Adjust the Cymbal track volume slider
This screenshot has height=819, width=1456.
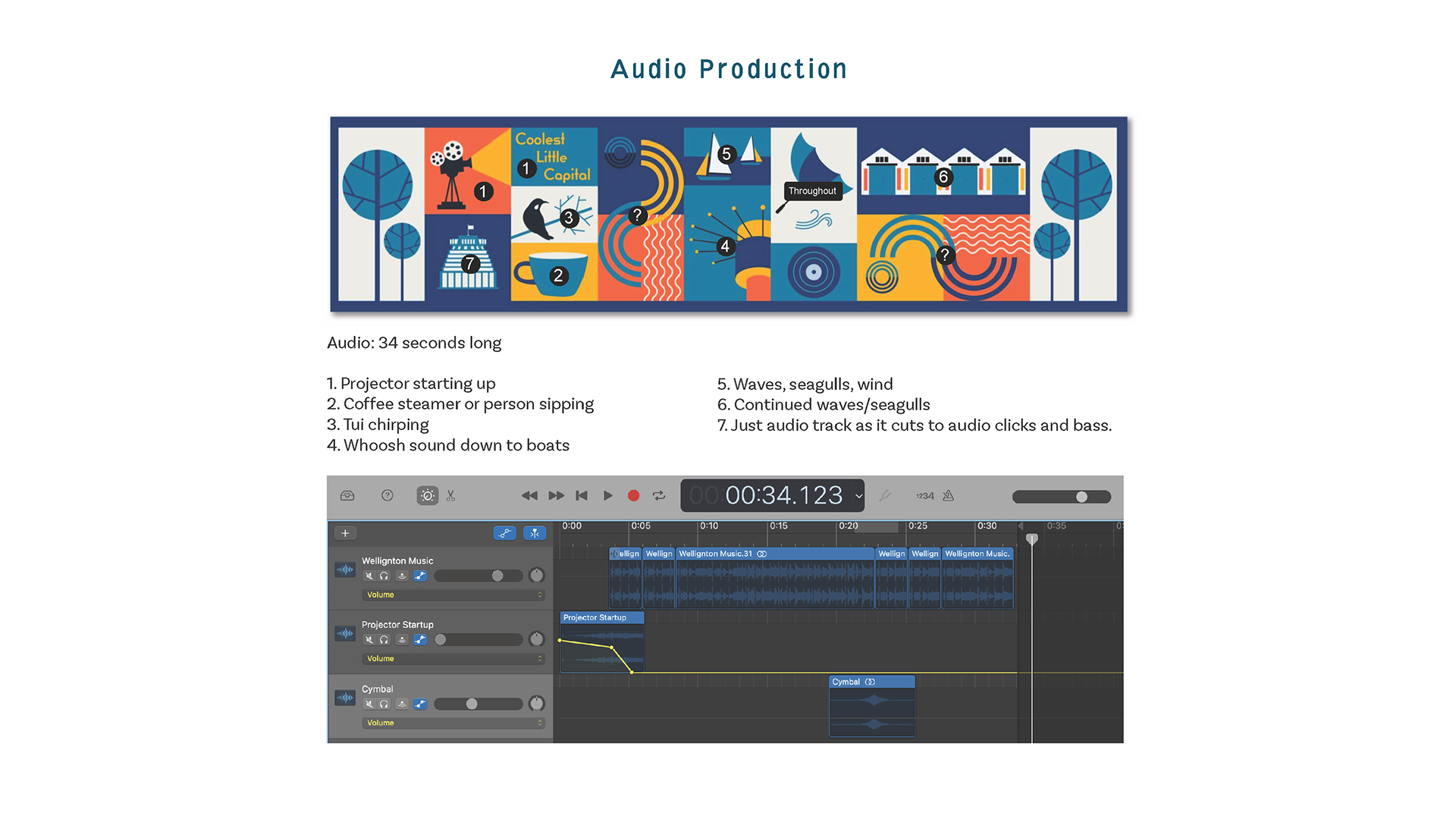479,704
